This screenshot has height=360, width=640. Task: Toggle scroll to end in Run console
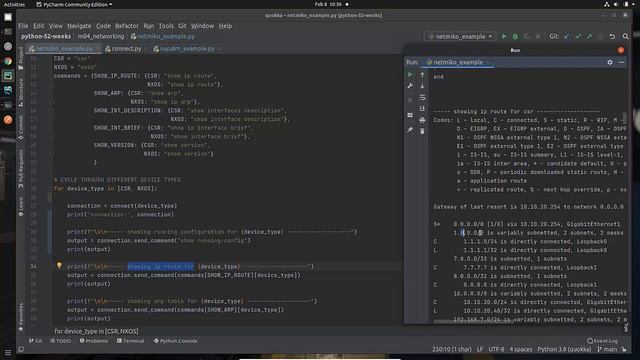(422, 109)
